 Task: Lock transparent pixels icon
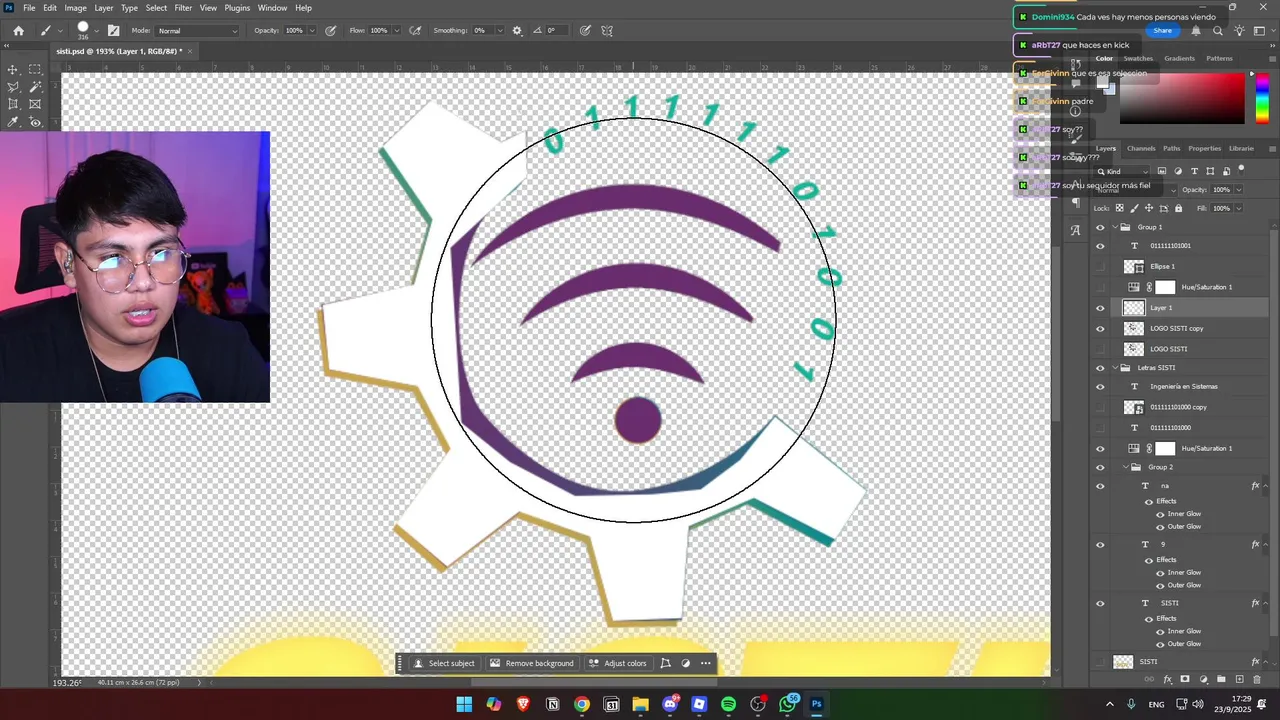click(x=1119, y=208)
